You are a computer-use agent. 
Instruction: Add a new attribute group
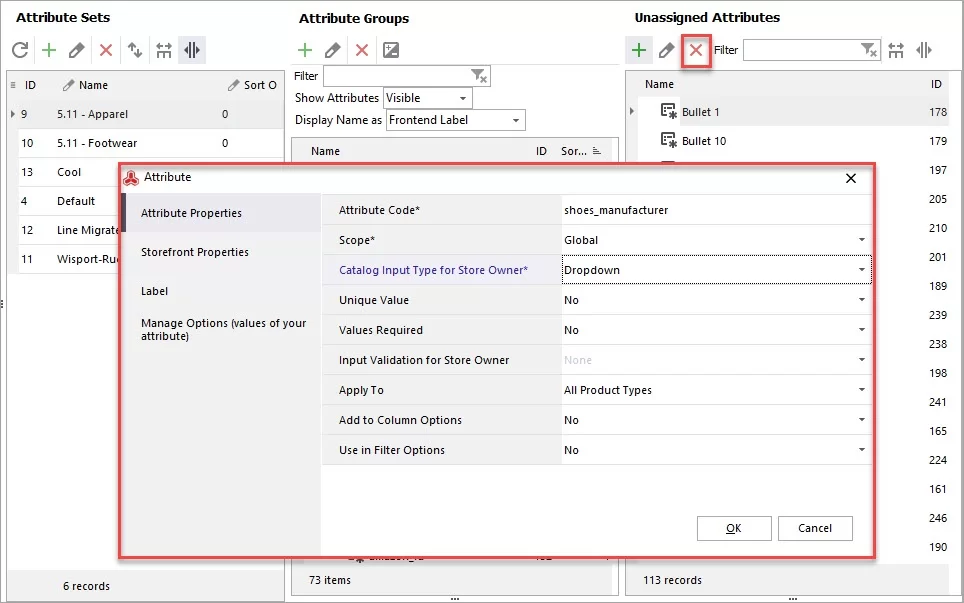pyautogui.click(x=305, y=50)
